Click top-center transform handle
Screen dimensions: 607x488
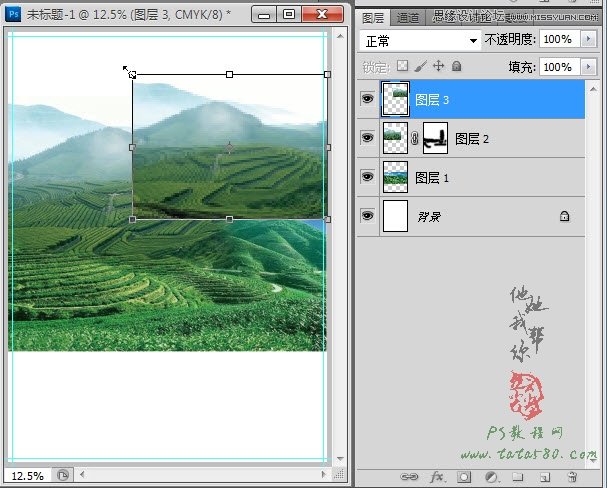(x=230, y=74)
